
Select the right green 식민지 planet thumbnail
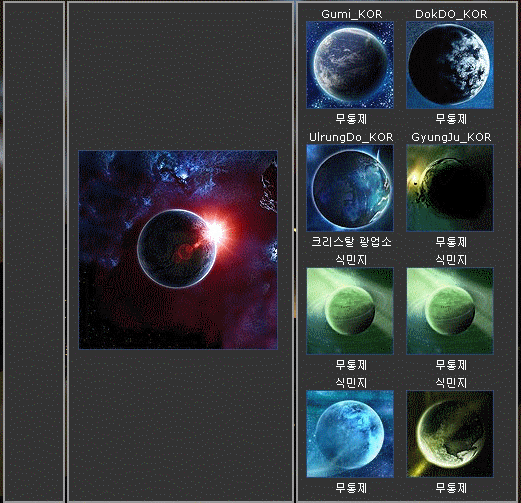pos(450,311)
